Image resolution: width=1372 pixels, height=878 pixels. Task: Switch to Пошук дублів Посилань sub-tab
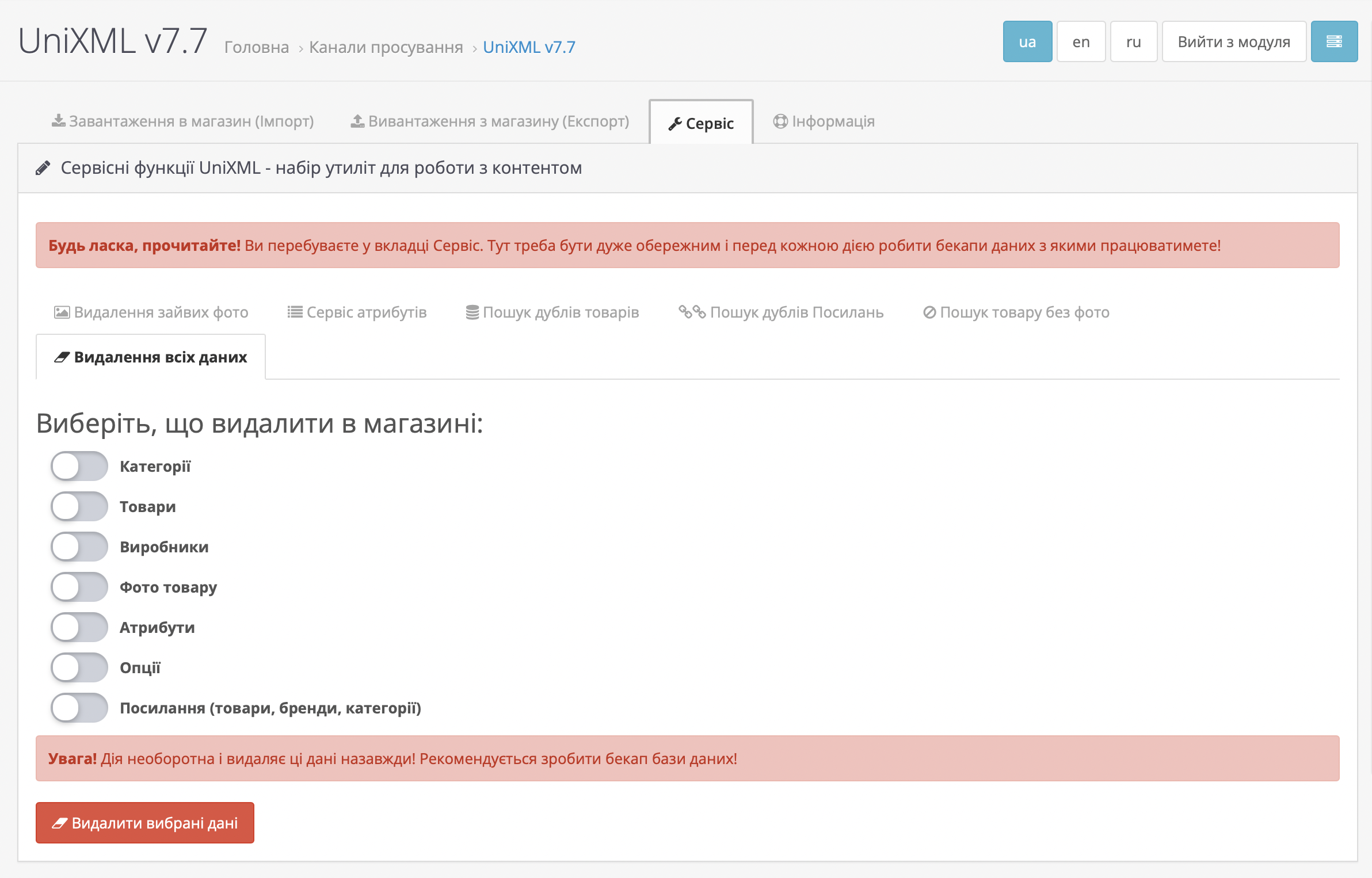coord(781,312)
